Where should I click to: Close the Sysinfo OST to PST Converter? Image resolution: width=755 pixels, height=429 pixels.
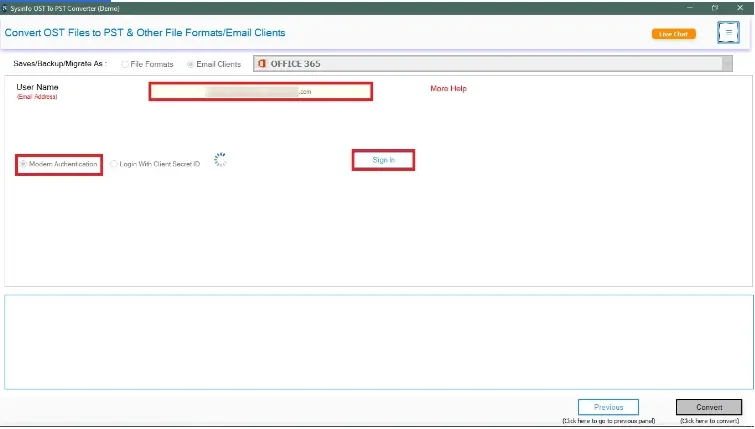click(740, 8)
